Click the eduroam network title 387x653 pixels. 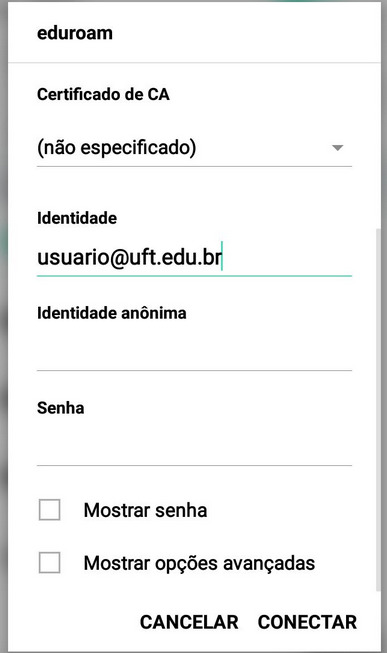point(75,33)
